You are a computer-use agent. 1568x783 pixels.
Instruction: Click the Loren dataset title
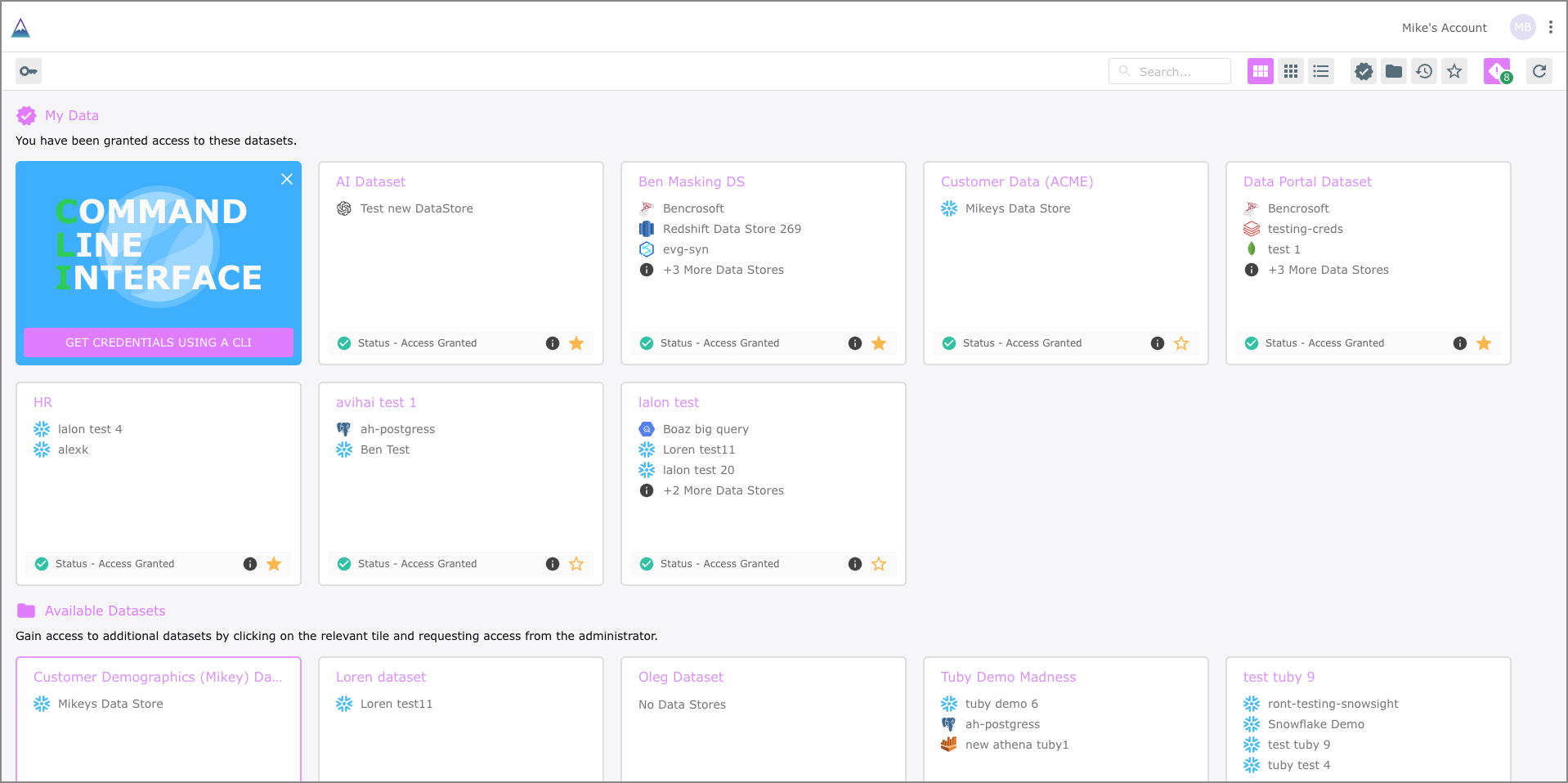(x=381, y=677)
